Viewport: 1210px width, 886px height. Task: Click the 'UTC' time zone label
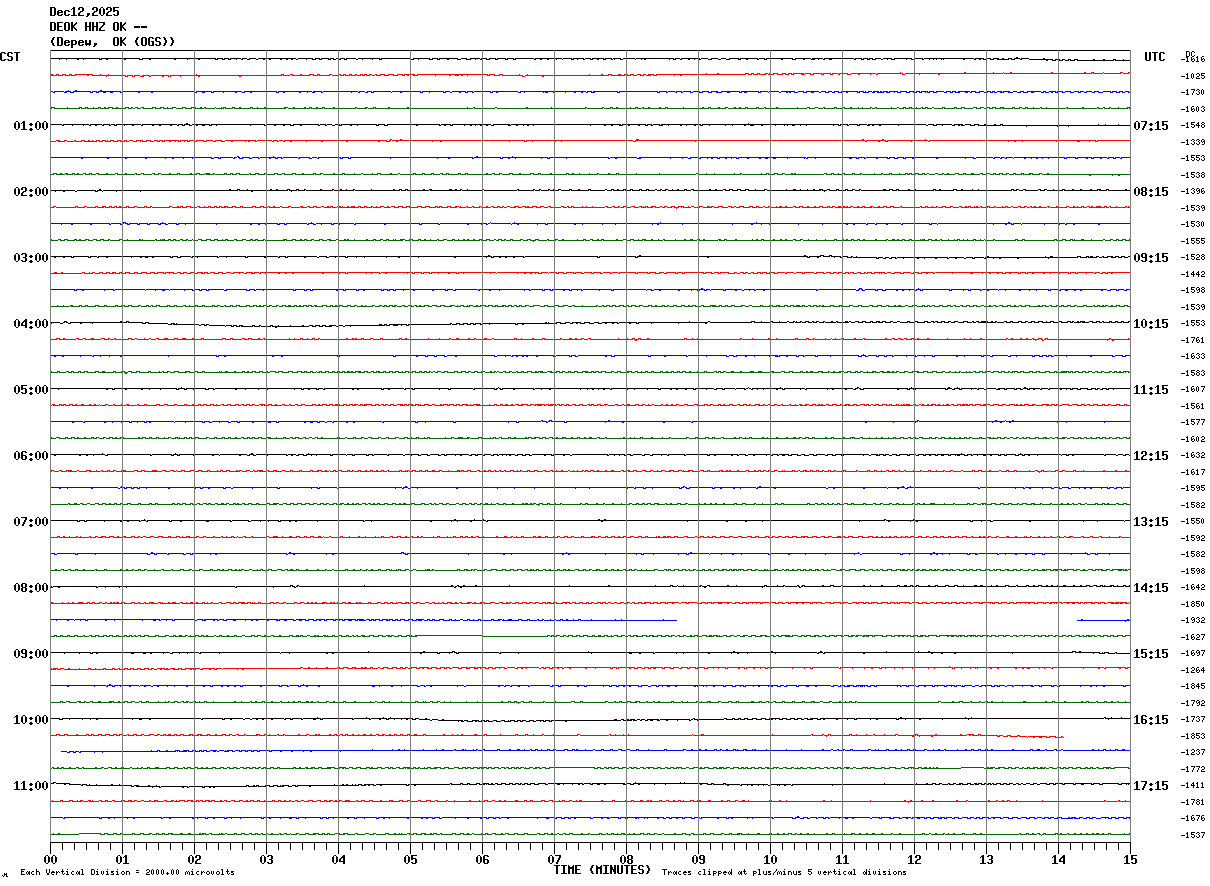(x=1155, y=57)
